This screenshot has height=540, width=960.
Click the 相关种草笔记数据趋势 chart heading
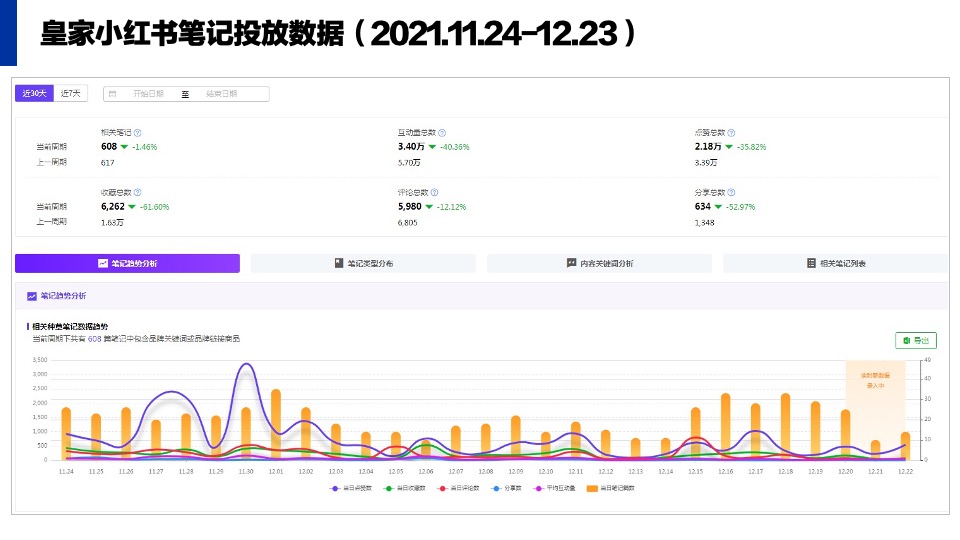70,327
